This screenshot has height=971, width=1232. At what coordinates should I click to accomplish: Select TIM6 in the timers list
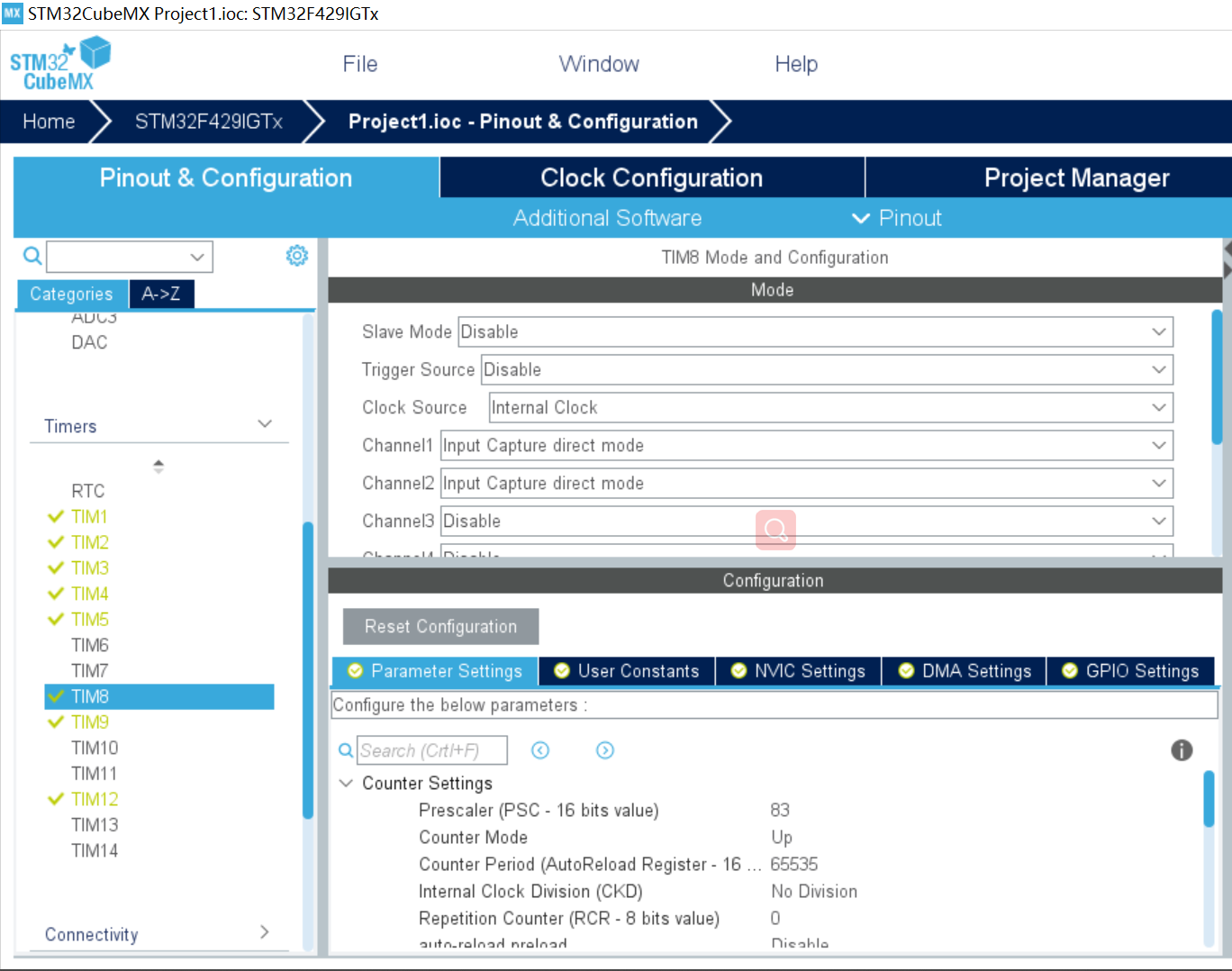pyautogui.click(x=90, y=645)
